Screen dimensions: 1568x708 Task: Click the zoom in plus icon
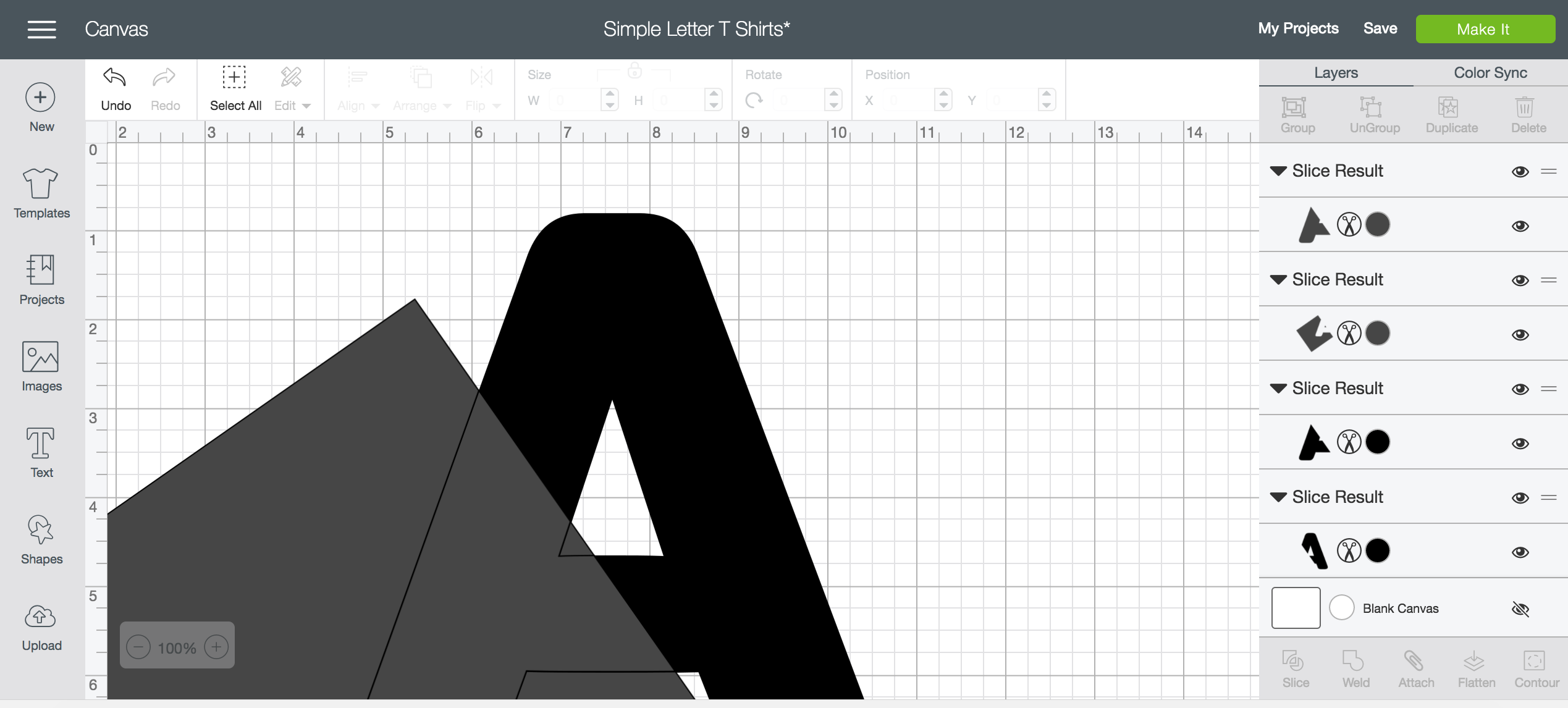pyautogui.click(x=216, y=647)
